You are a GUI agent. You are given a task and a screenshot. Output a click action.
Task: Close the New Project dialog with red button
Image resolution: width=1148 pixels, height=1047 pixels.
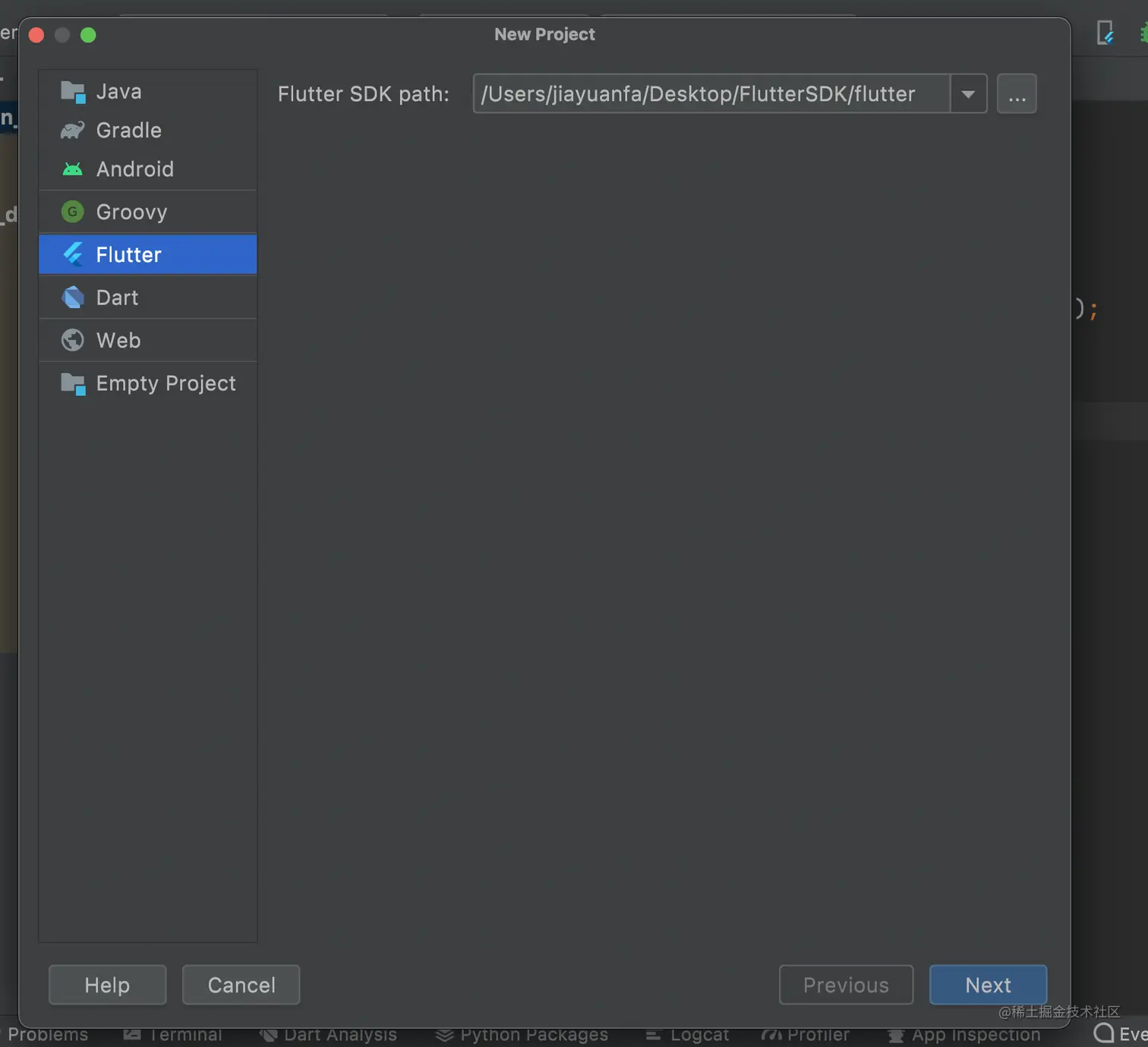(x=36, y=35)
